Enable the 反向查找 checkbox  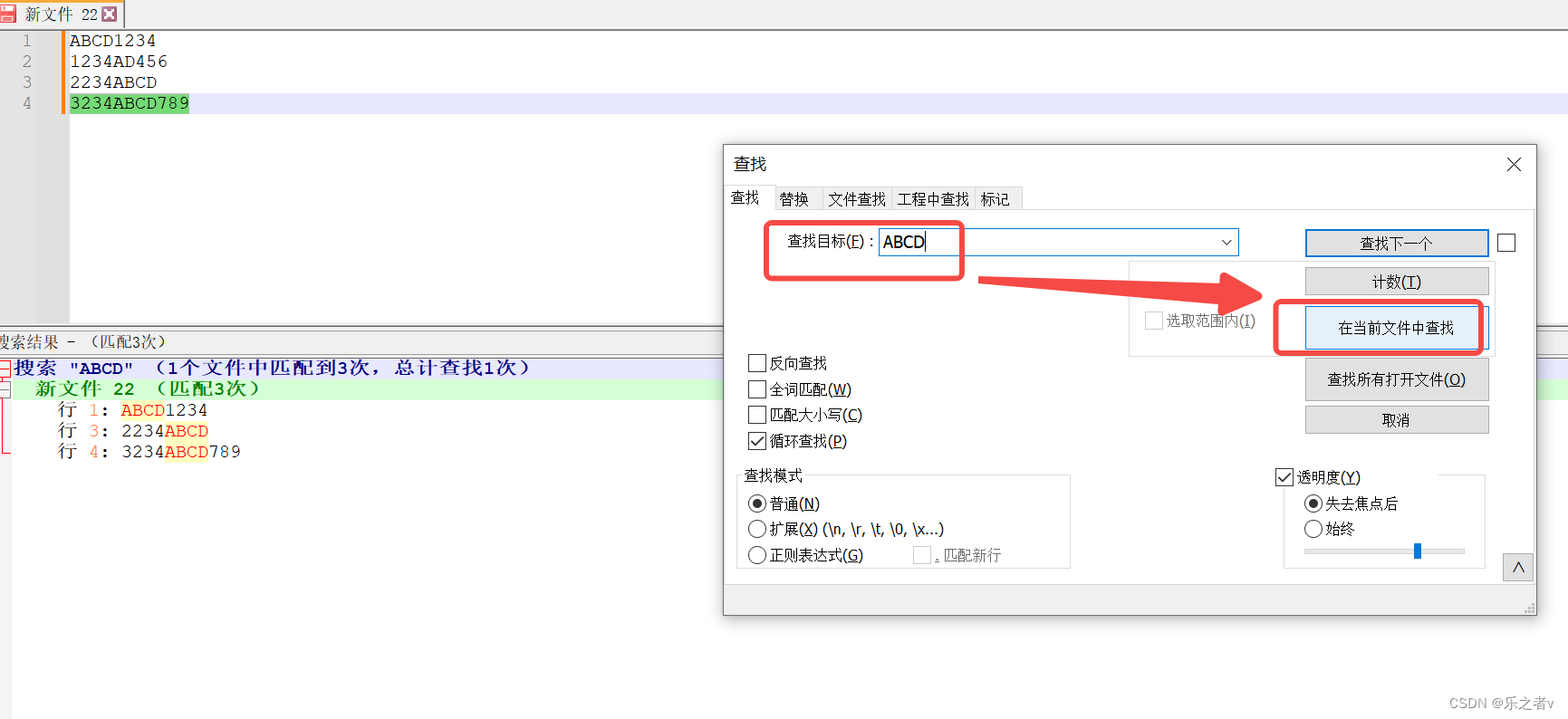pos(757,363)
